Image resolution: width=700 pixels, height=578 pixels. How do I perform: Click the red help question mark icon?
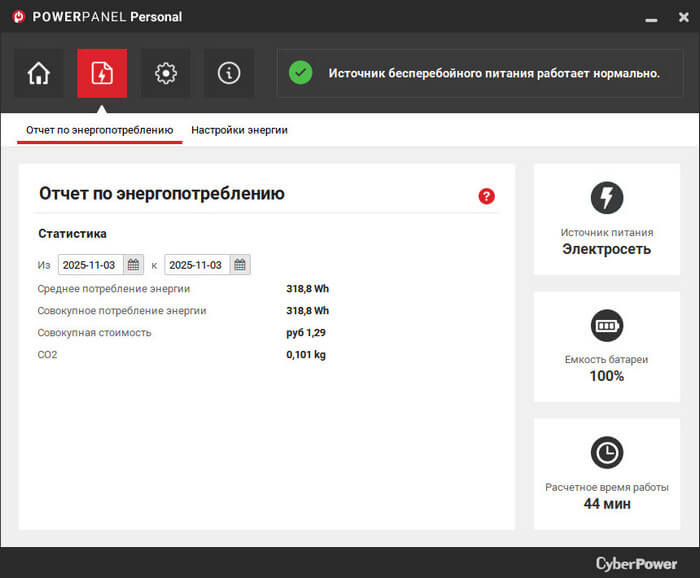pos(487,196)
